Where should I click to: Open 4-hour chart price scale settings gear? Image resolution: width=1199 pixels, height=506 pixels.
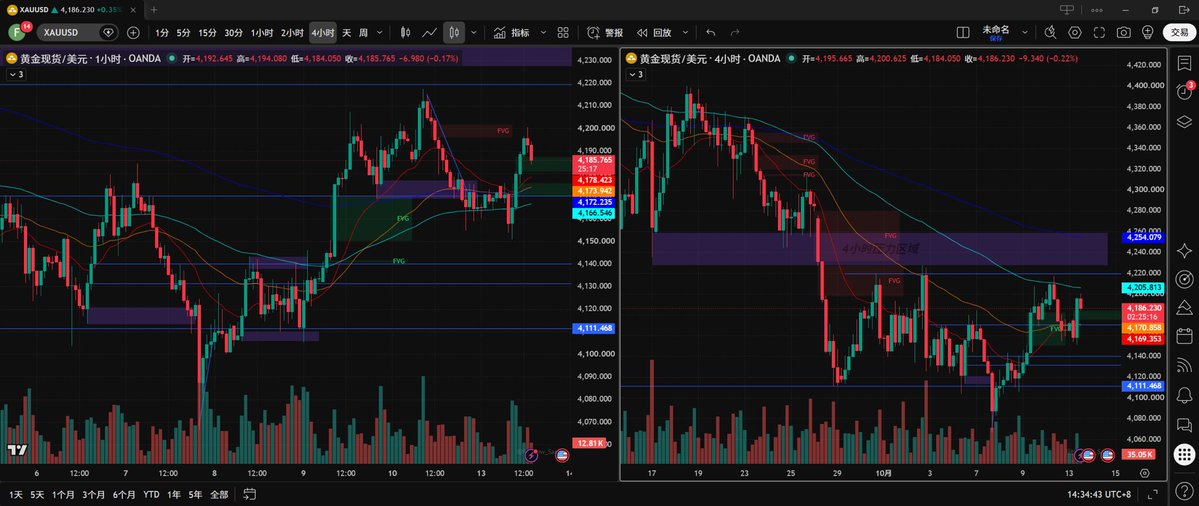pyautogui.click(x=1144, y=473)
